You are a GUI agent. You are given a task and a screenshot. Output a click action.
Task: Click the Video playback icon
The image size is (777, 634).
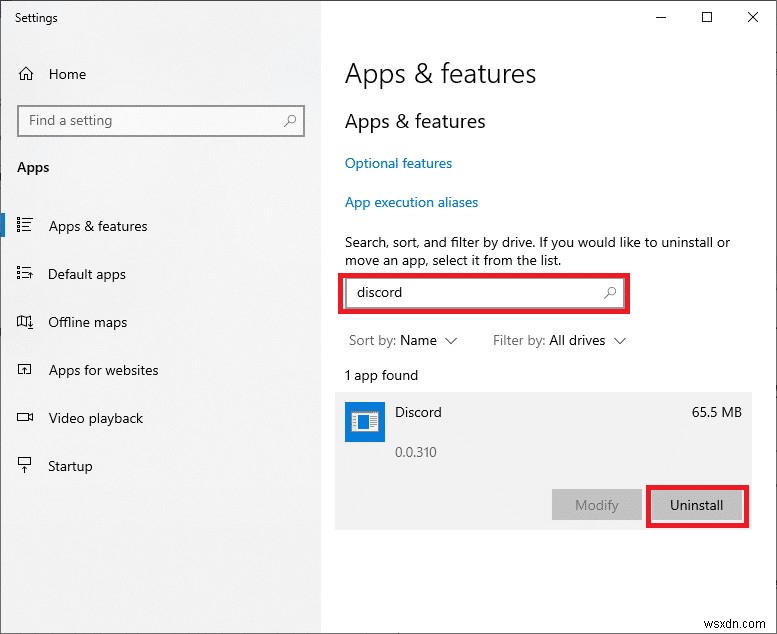coord(26,418)
